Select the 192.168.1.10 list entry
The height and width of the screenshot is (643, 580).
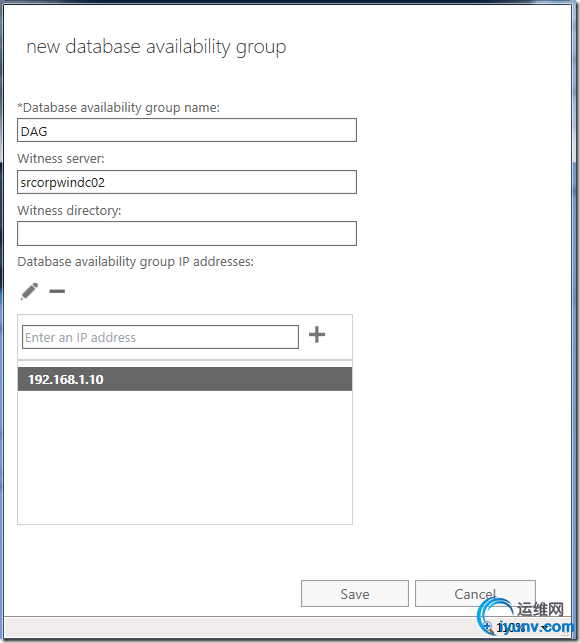tap(185, 379)
